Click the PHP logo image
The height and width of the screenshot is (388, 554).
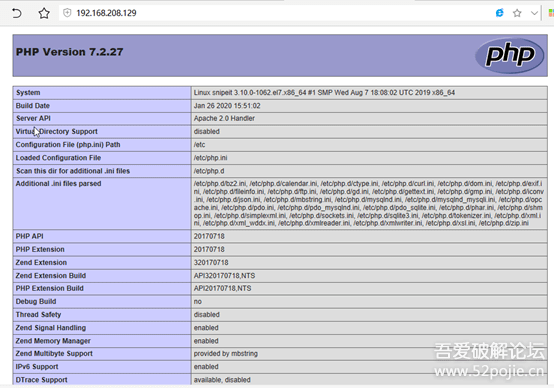(x=509, y=55)
